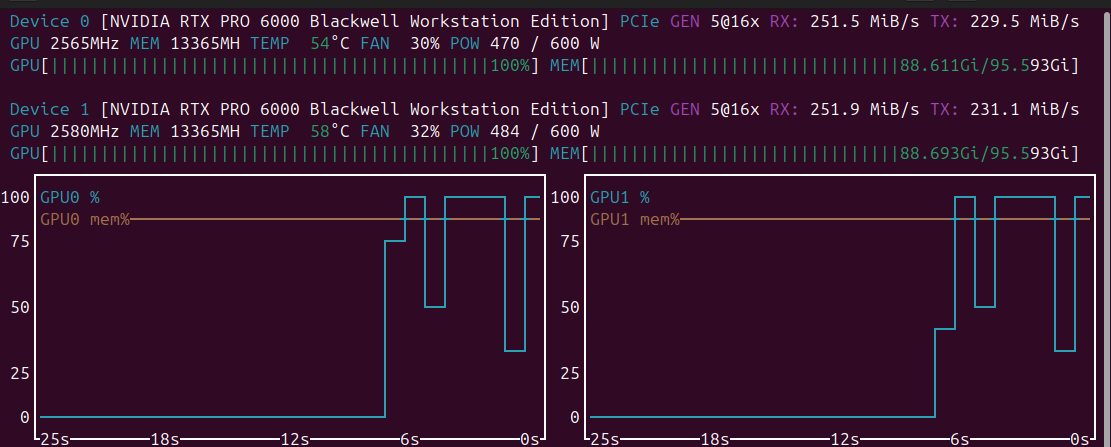Screen dimensions: 1111x447
Task: Click Device 0 memory bar showing 88.611Gi
Action: click(x=815, y=66)
